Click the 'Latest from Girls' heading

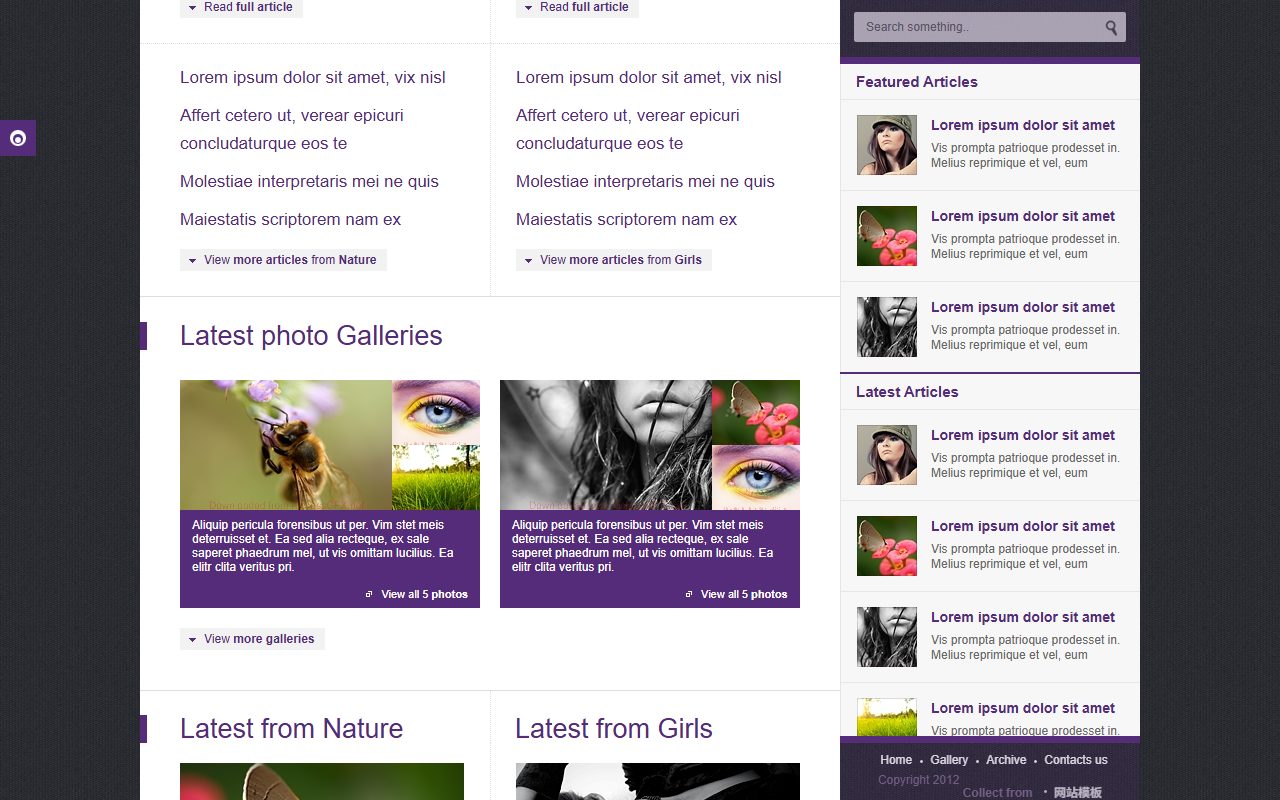[x=614, y=729]
